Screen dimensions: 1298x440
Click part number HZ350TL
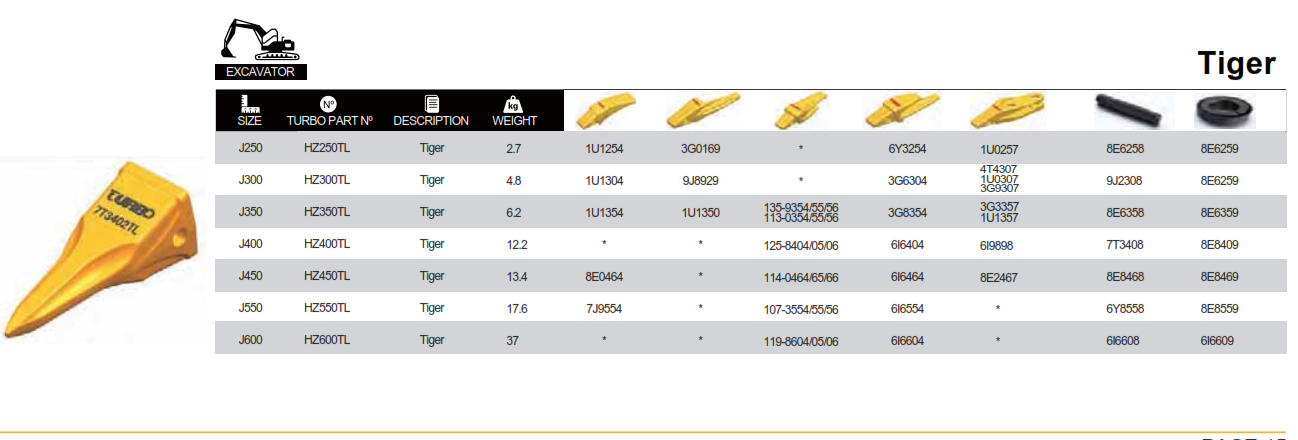click(x=327, y=212)
